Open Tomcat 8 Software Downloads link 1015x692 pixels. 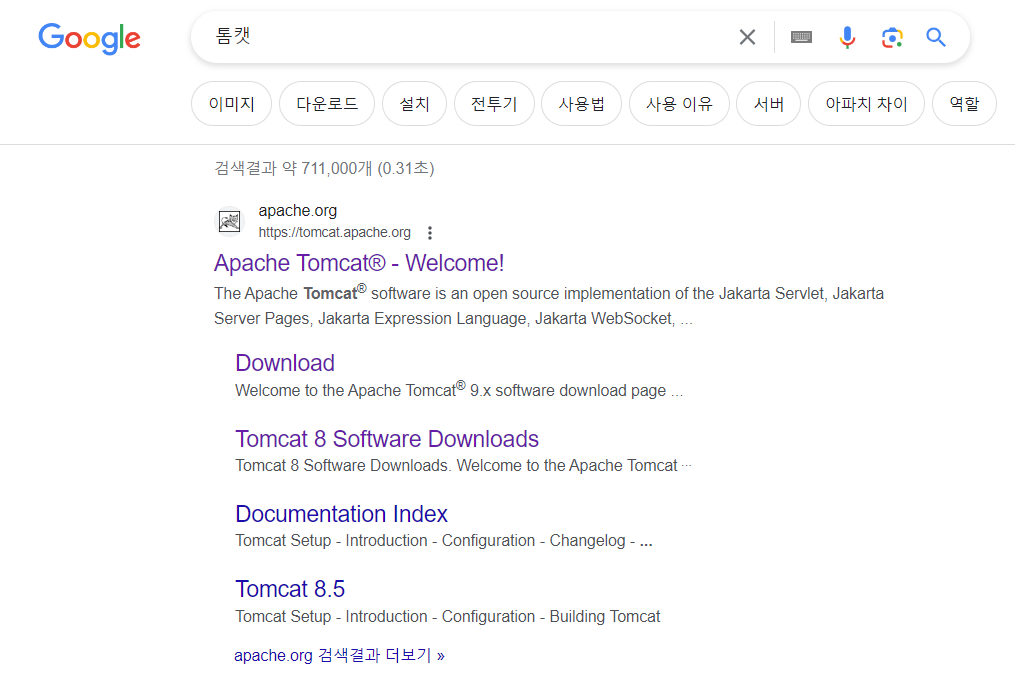(387, 439)
